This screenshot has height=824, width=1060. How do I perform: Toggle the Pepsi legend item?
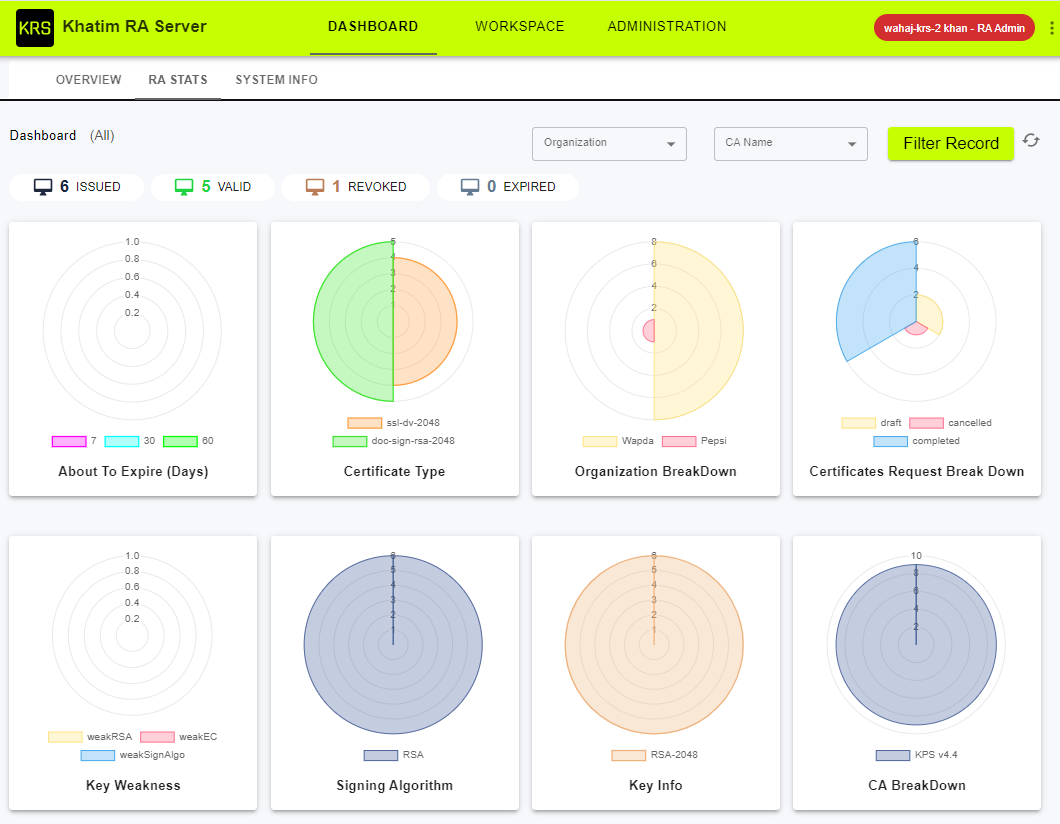694,441
